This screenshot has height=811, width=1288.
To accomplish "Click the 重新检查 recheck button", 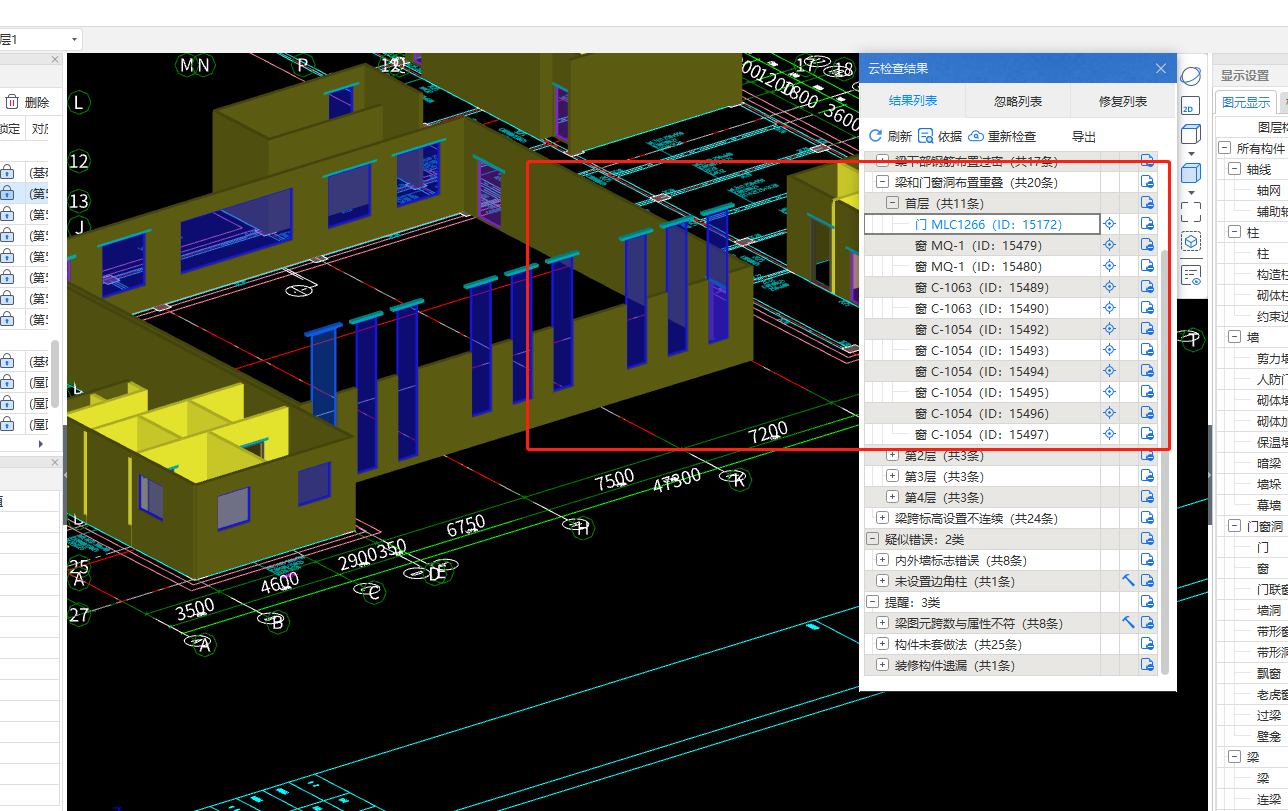I will [x=1002, y=136].
